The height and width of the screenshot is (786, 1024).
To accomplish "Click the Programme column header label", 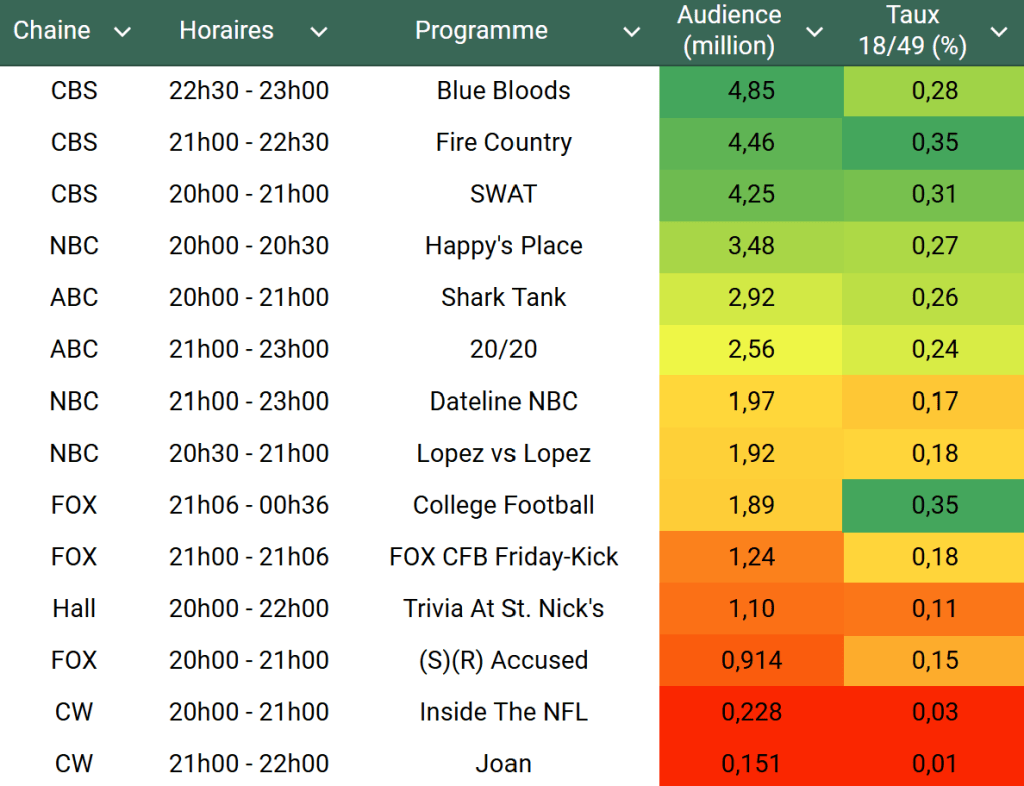I will pyautogui.click(x=481, y=31).
